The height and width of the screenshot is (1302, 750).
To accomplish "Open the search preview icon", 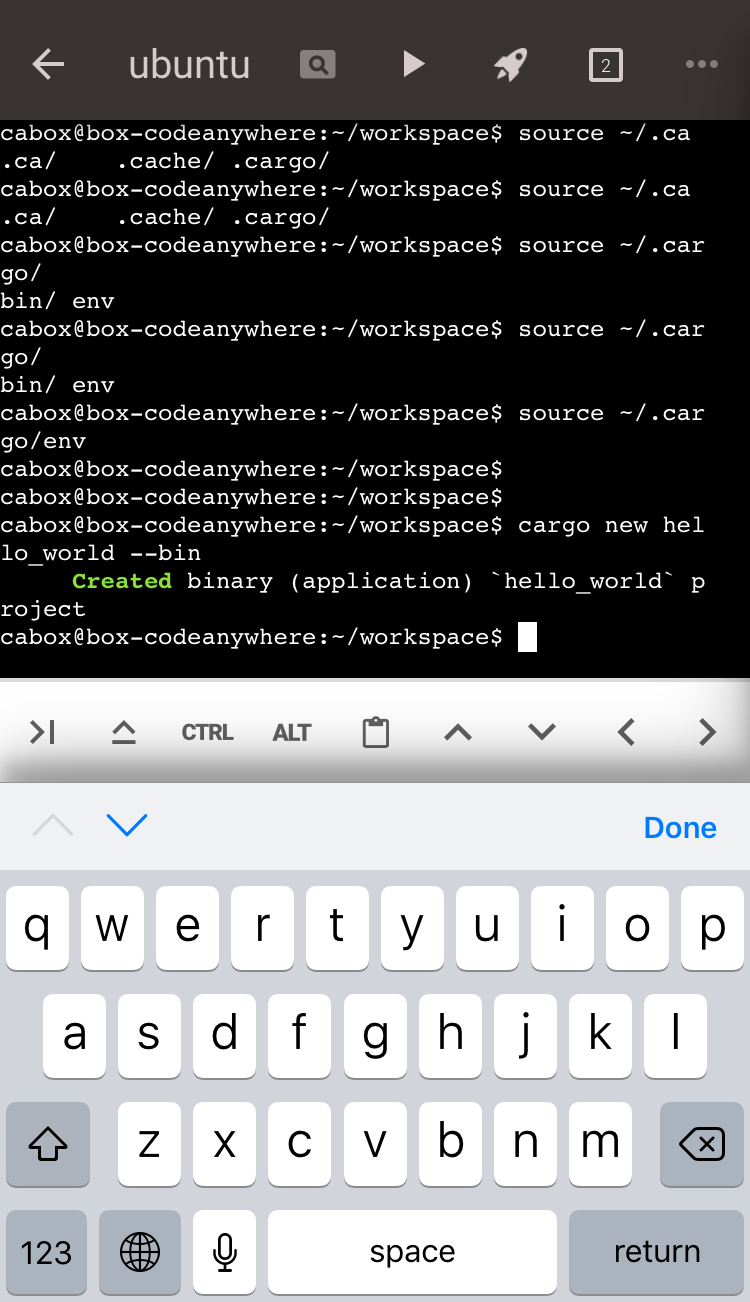I will tap(317, 65).
